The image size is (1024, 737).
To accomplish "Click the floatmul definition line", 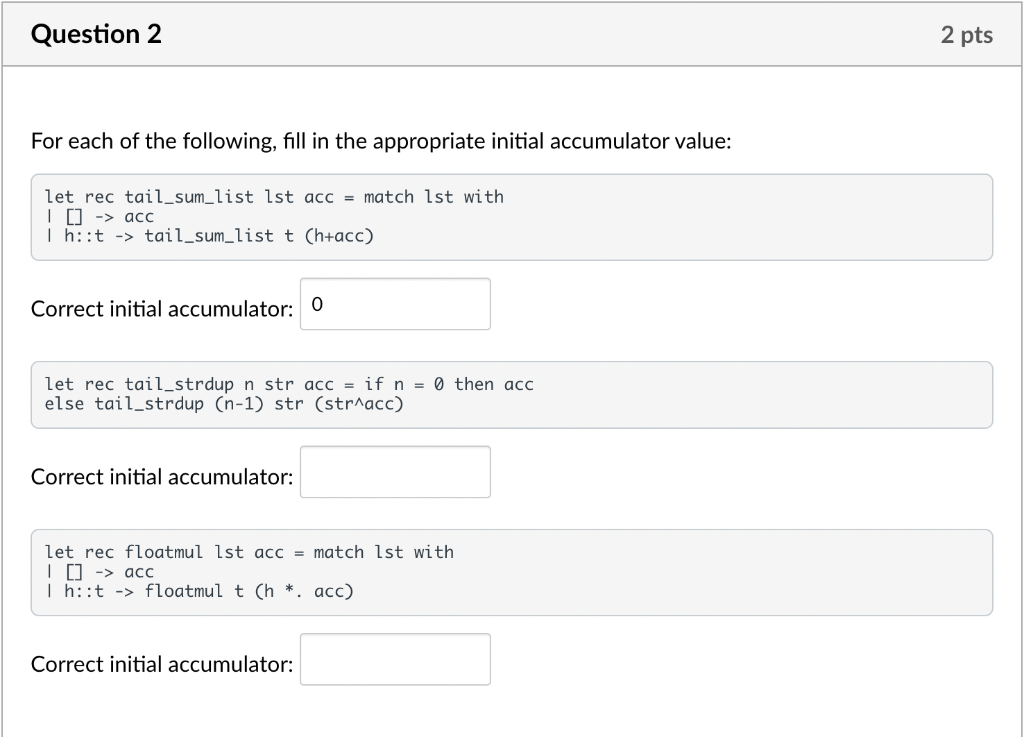I will coord(249,552).
